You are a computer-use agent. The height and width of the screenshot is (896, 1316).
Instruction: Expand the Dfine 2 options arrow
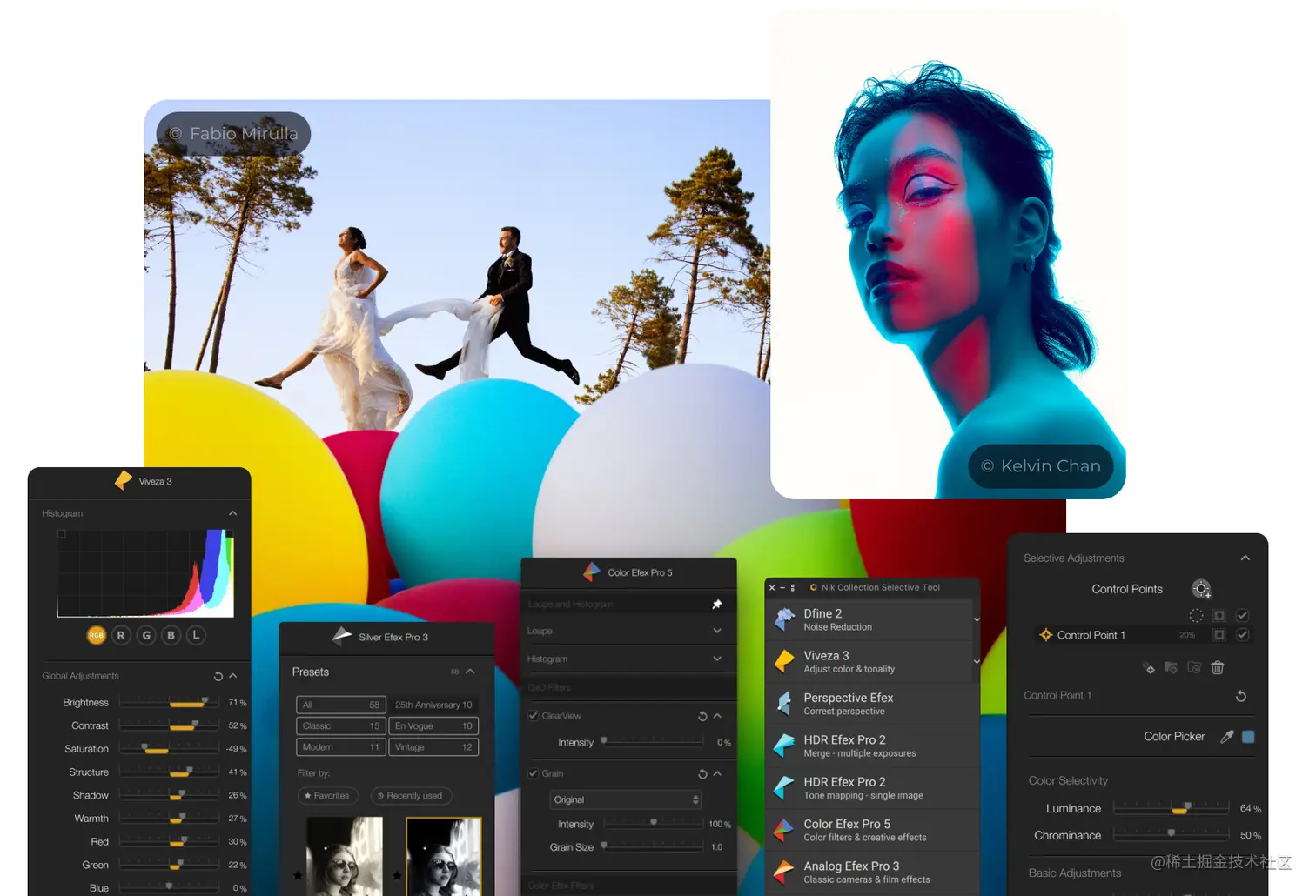977,619
